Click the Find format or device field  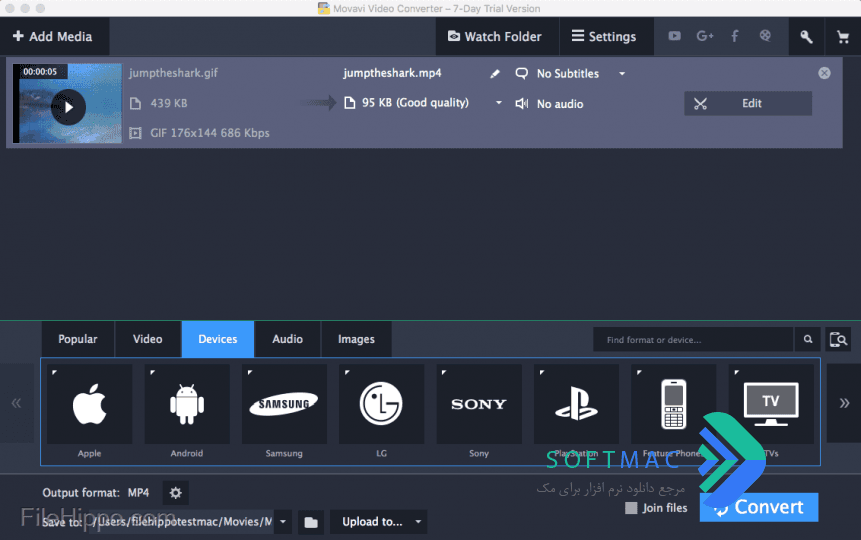tap(693, 339)
